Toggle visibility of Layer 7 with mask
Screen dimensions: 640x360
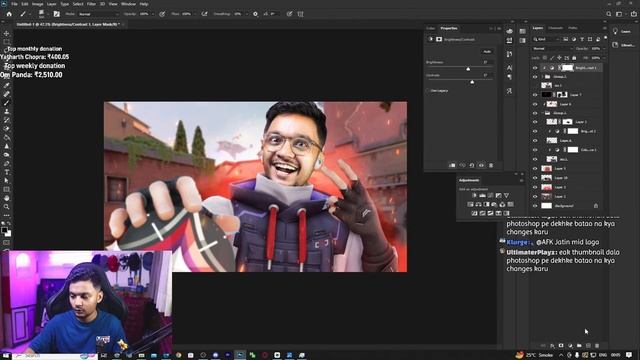coord(535,95)
